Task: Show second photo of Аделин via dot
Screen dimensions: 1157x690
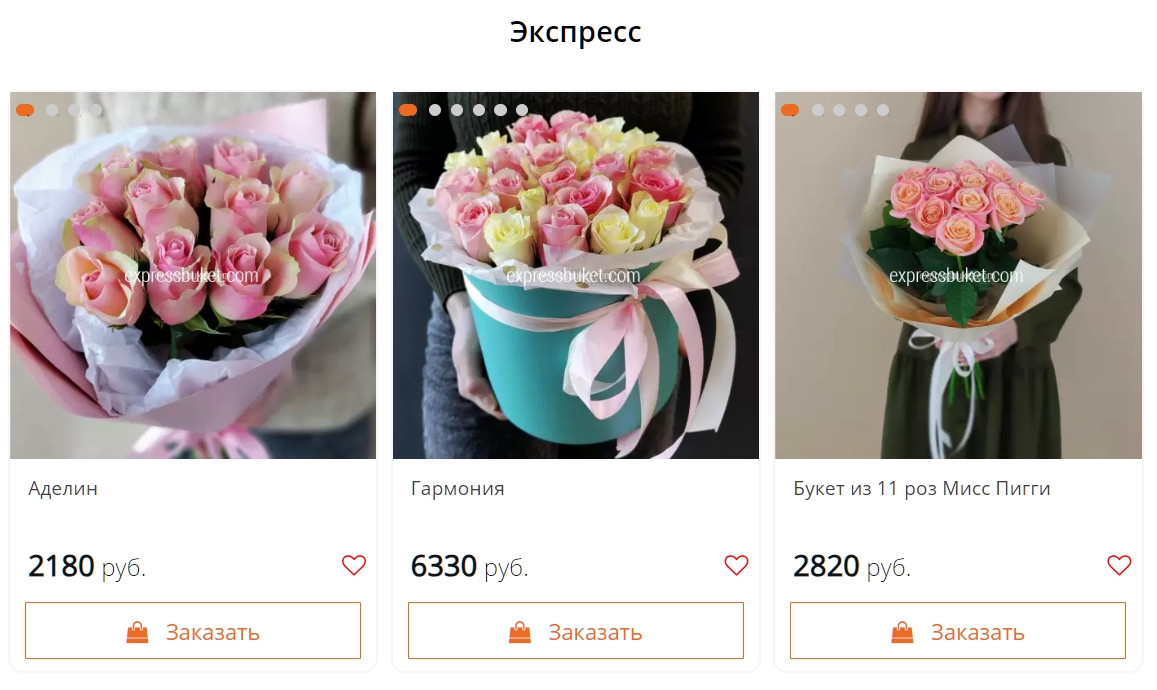Action: coord(52,110)
